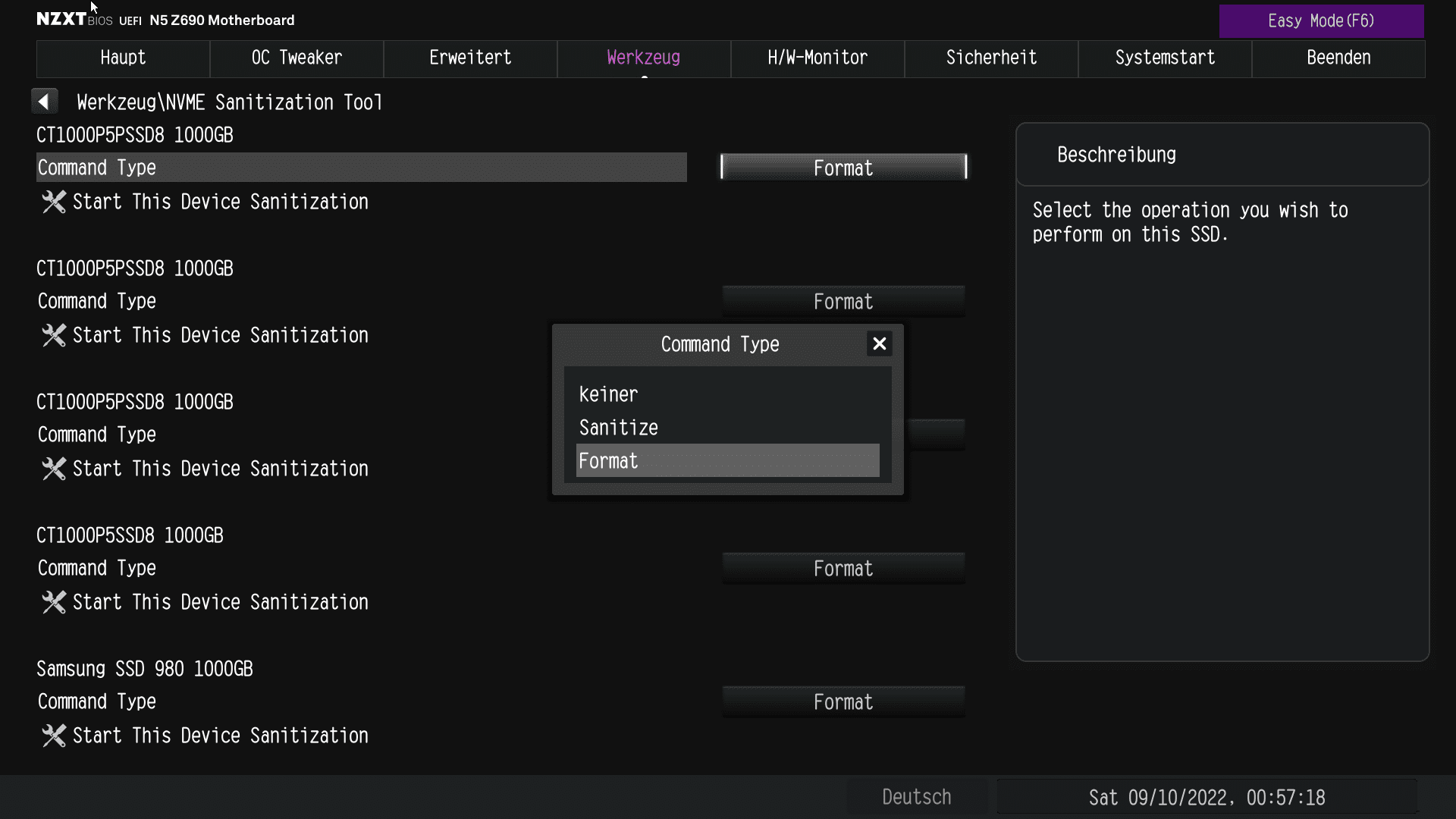This screenshot has width=1456, height=819.
Task: Choose Sanitize option in popup
Action: click(618, 428)
